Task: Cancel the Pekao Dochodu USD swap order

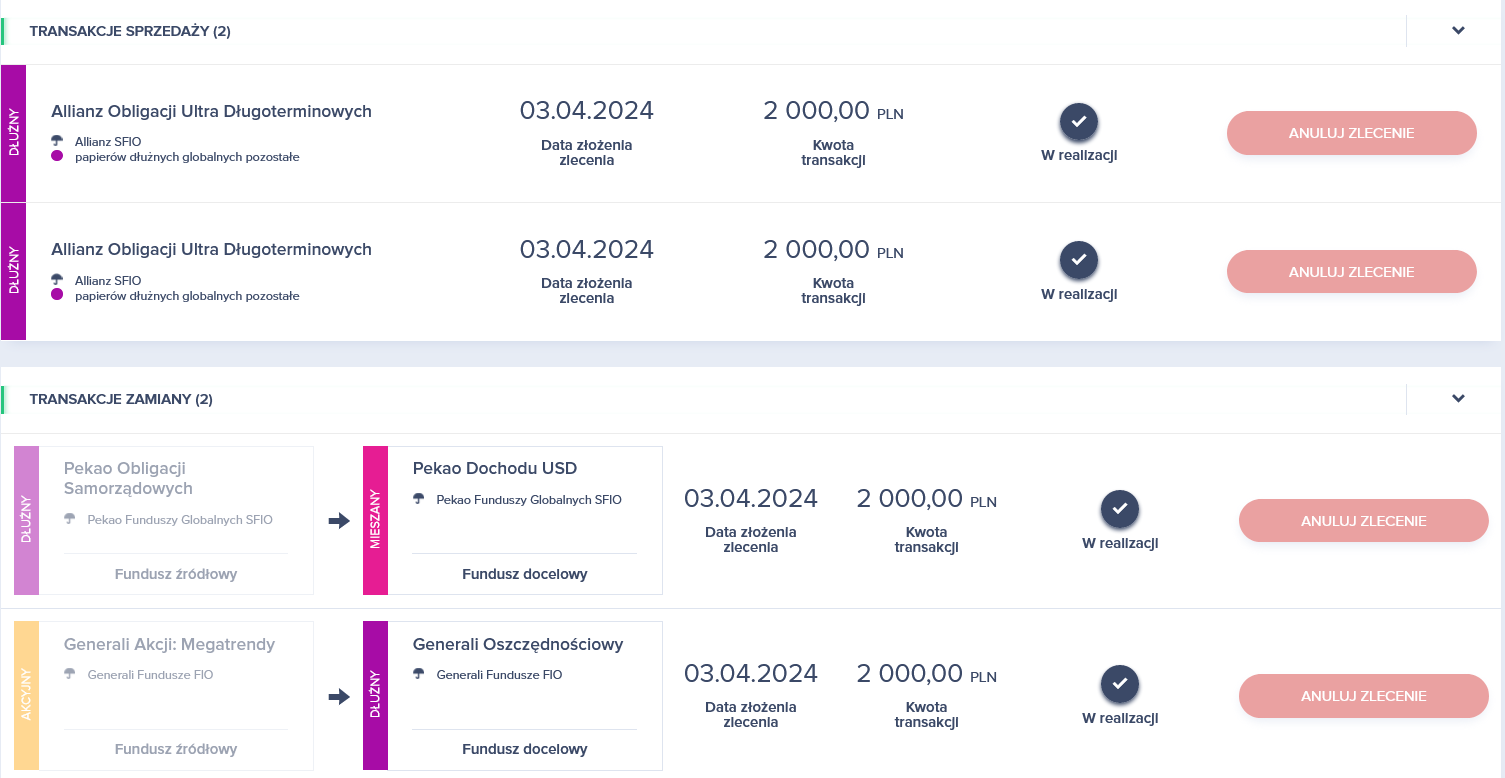Action: point(1363,521)
